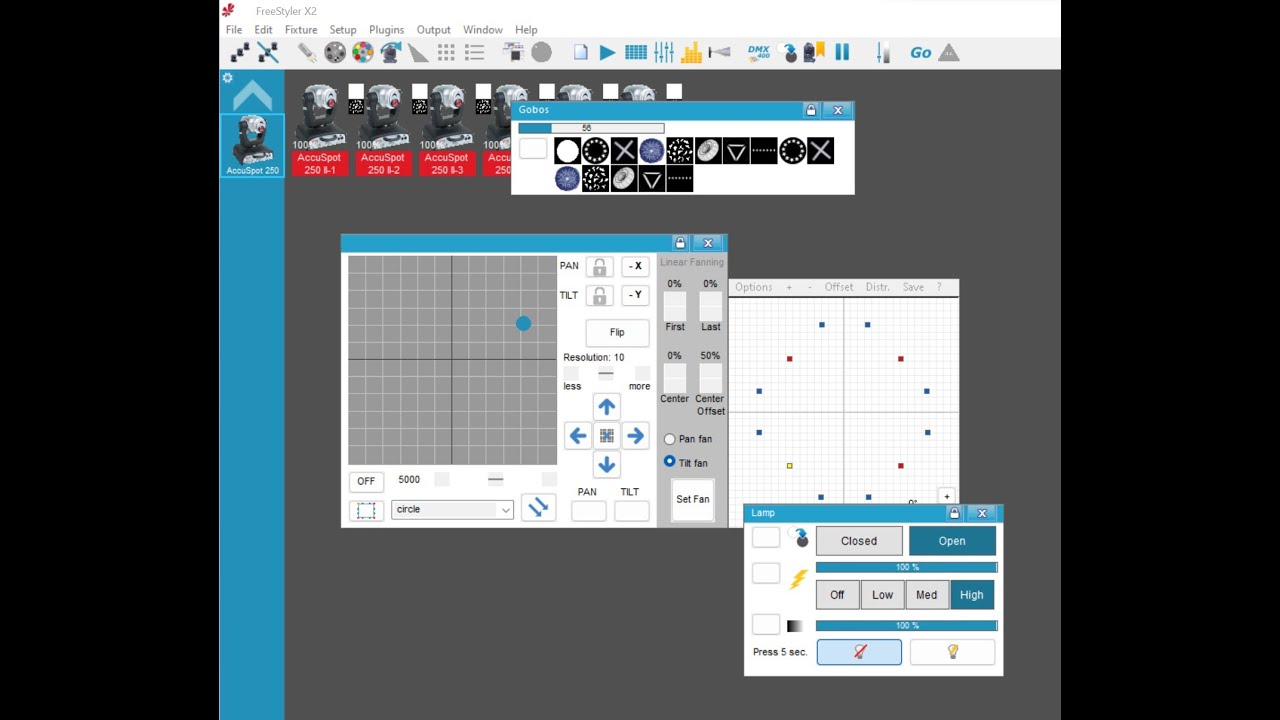This screenshot has width=1280, height=720.
Task: Open the blue grid toolbar icon
Action: pos(635,53)
